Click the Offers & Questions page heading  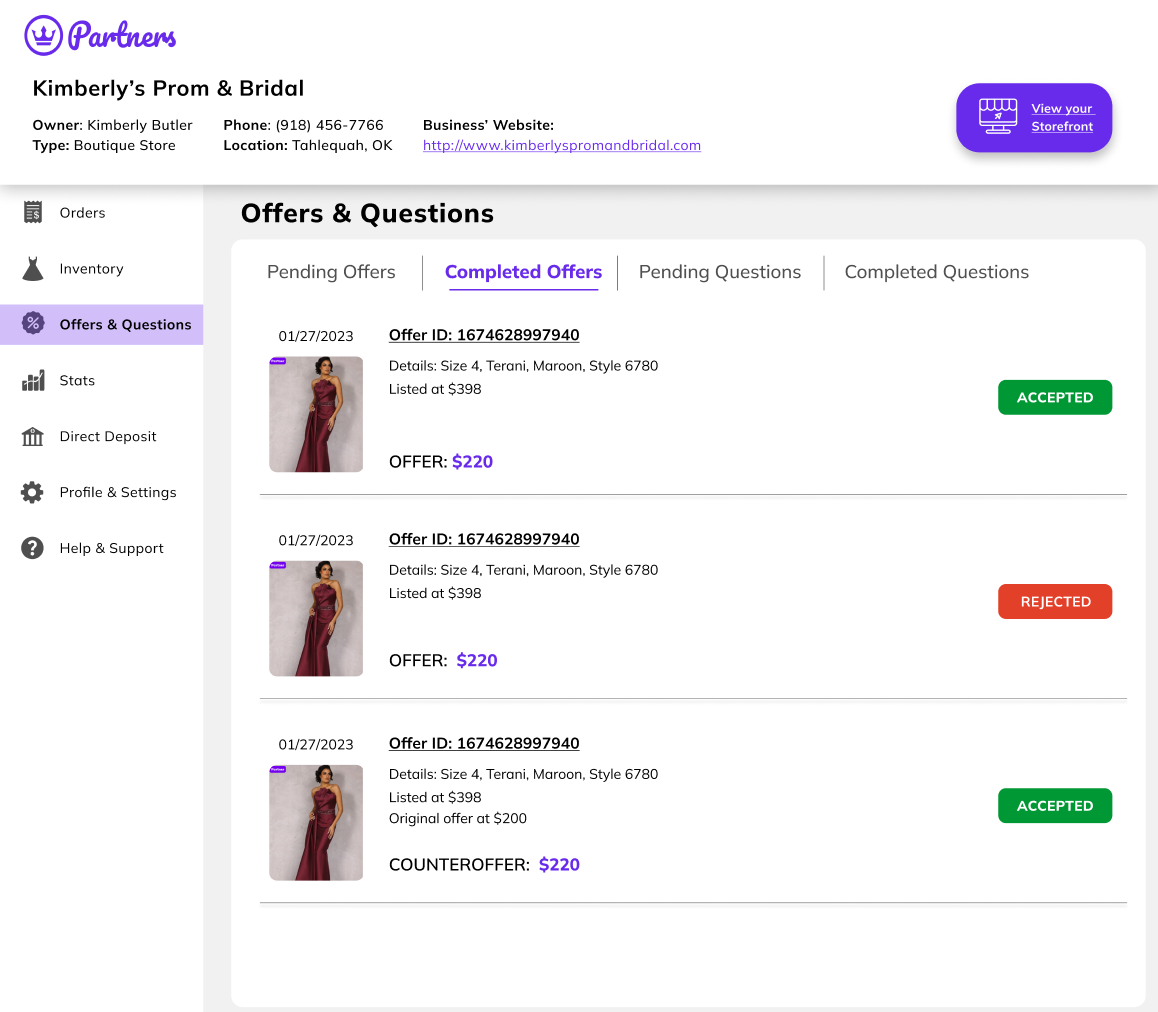(367, 213)
